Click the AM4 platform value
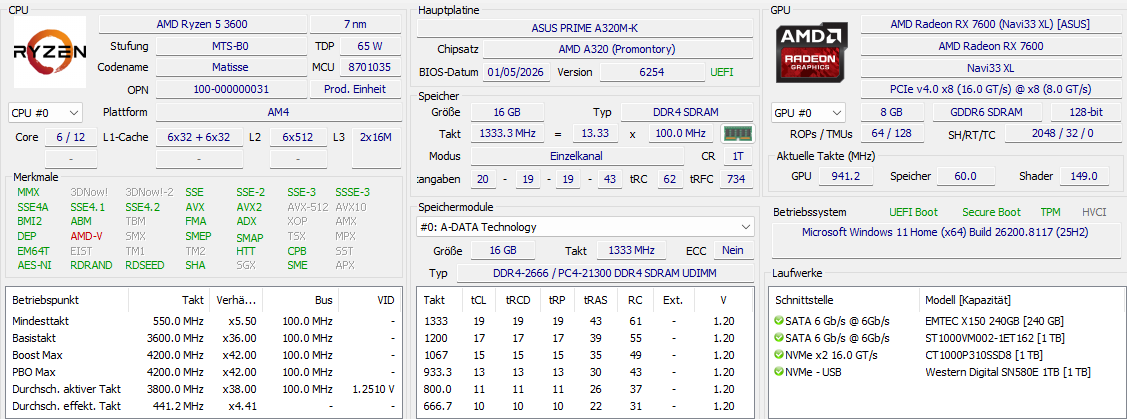This screenshot has height=419, width=1127. click(280, 112)
